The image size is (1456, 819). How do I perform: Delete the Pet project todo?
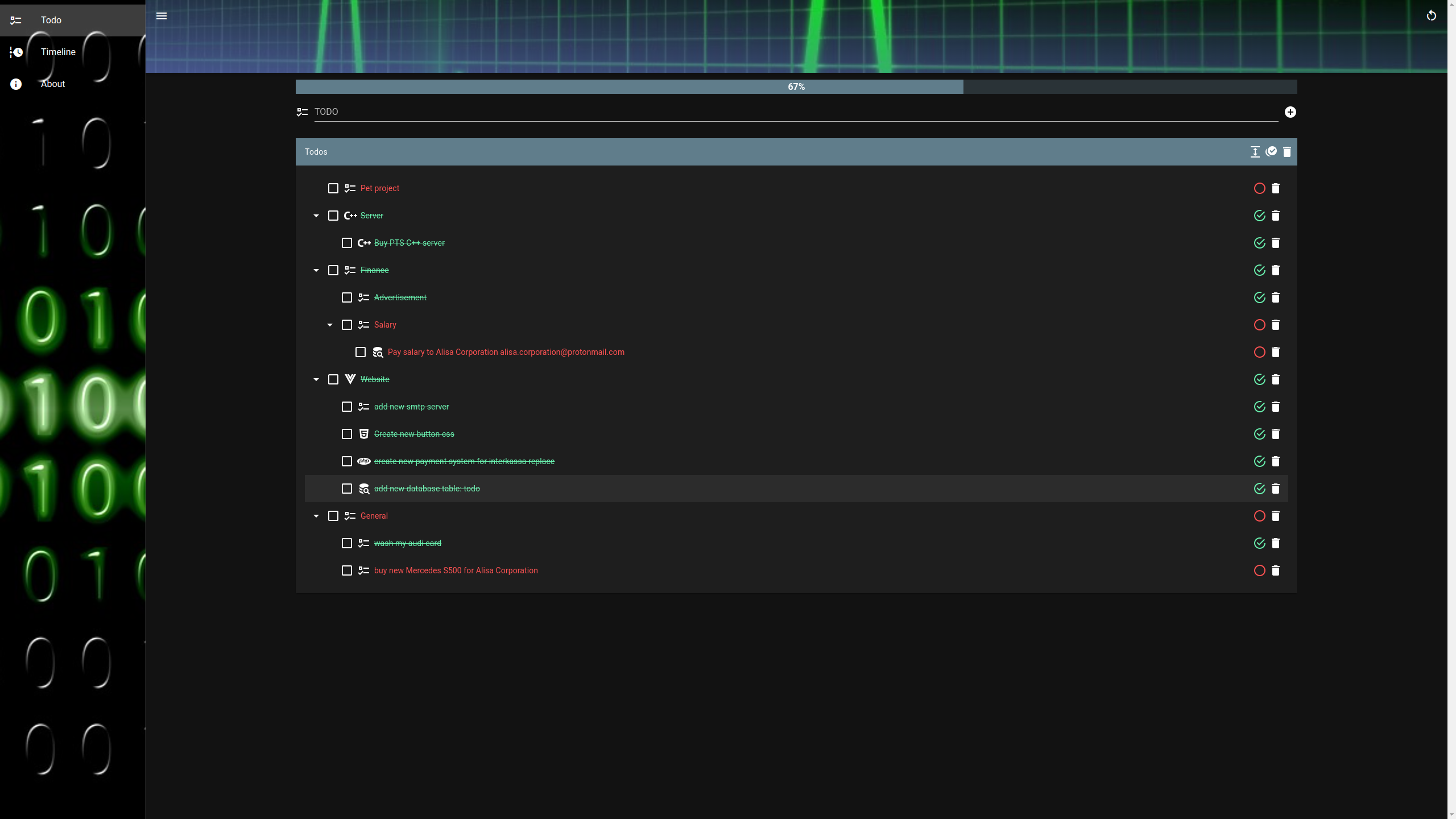[1276, 188]
